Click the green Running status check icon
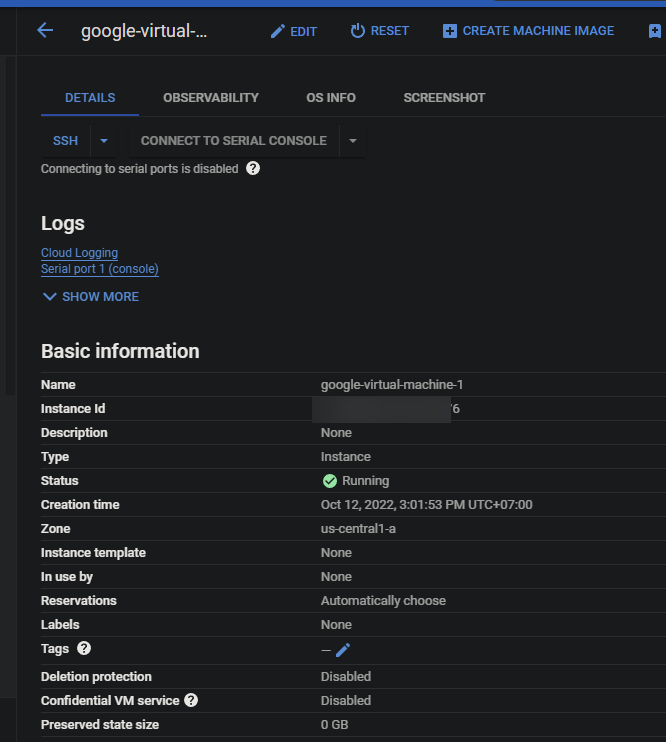 (329, 481)
